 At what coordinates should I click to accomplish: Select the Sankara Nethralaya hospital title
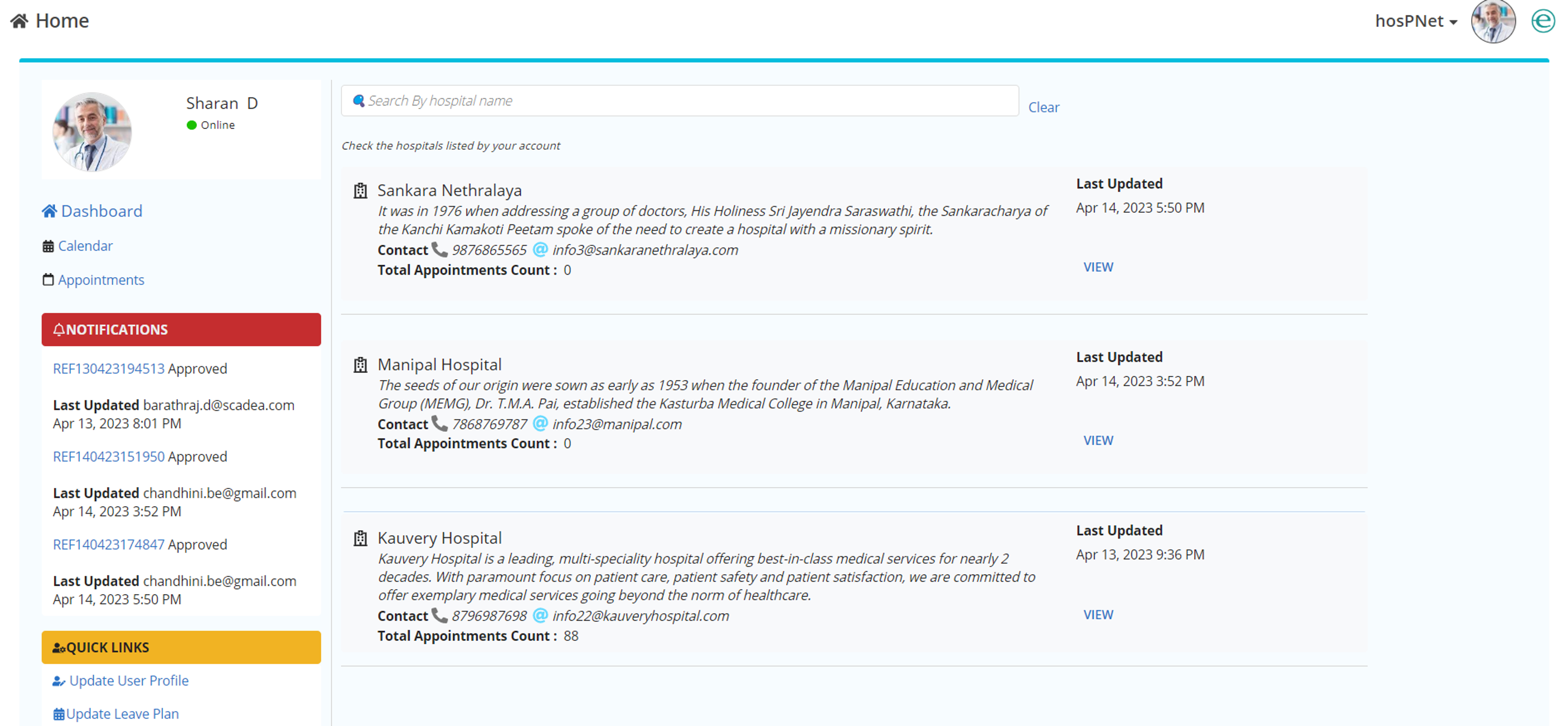(x=449, y=190)
